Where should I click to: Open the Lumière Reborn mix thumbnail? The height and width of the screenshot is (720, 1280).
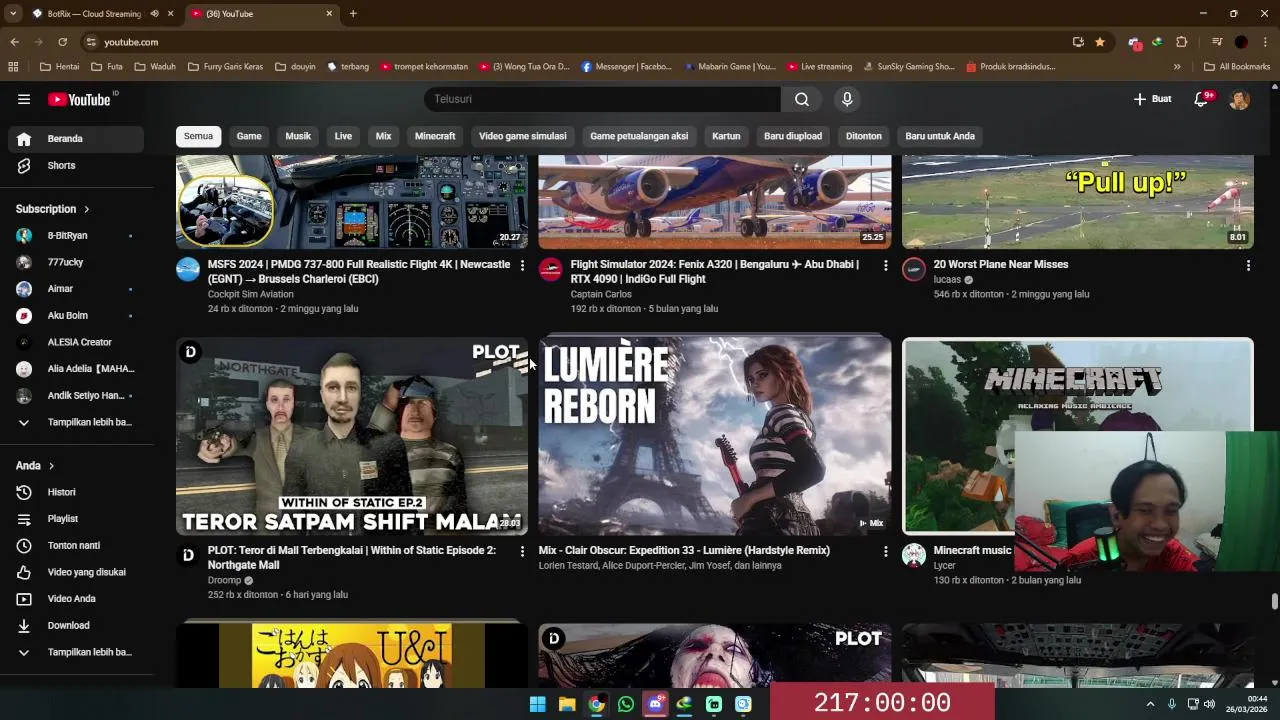tap(715, 436)
